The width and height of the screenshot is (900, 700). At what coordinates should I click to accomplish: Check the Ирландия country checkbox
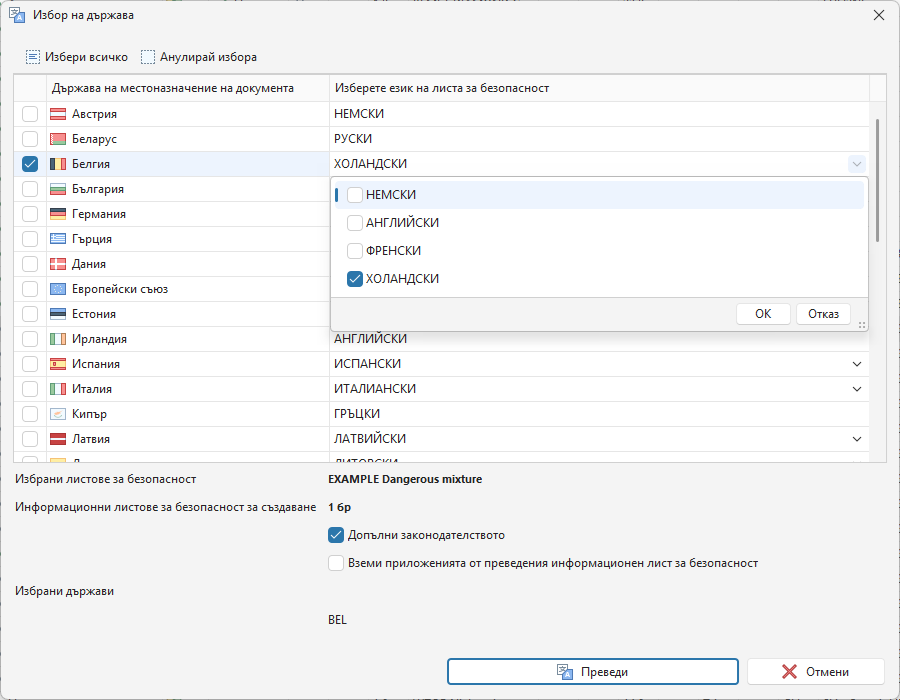point(30,339)
